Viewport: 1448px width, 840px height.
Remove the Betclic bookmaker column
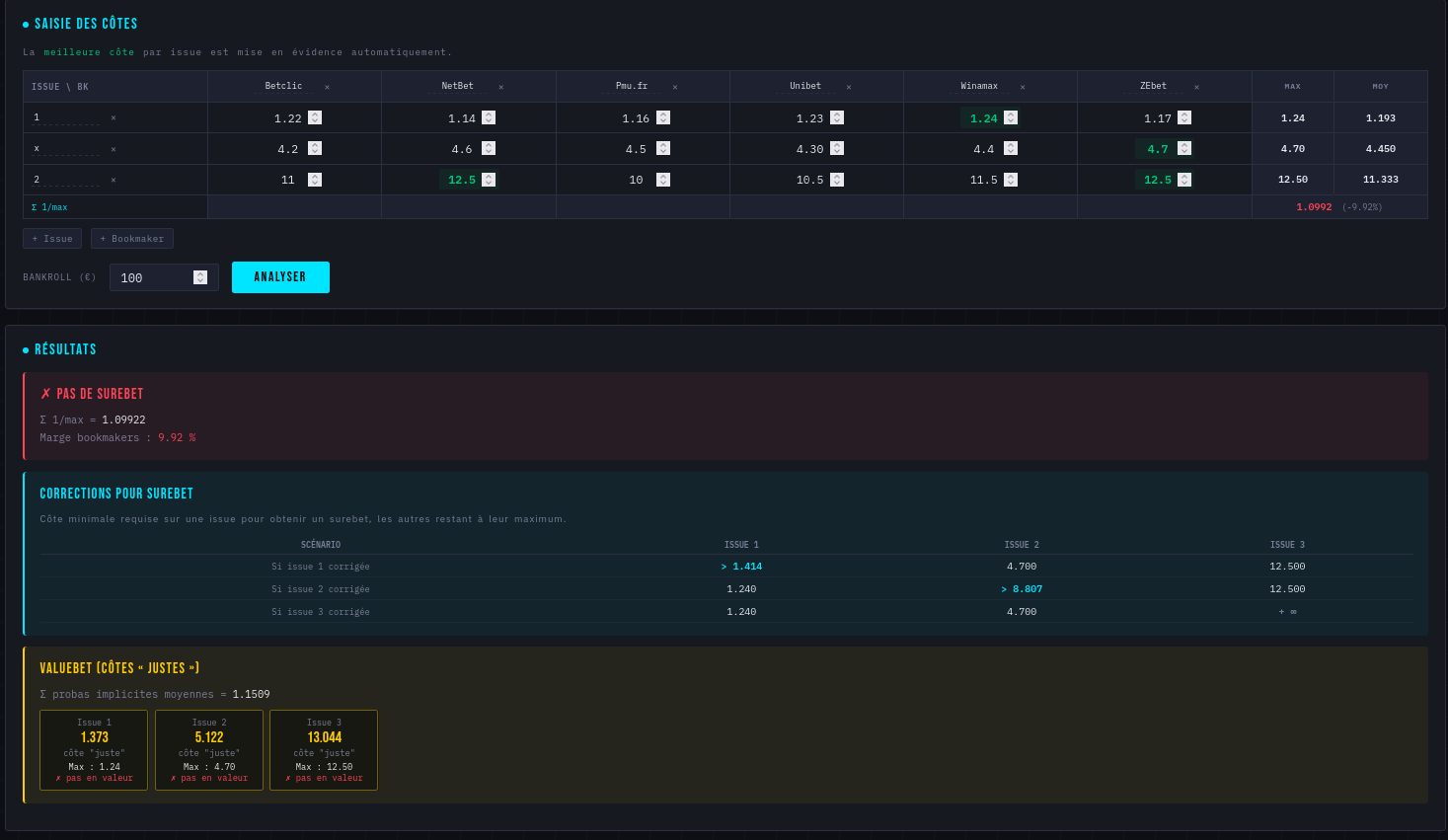tap(326, 87)
